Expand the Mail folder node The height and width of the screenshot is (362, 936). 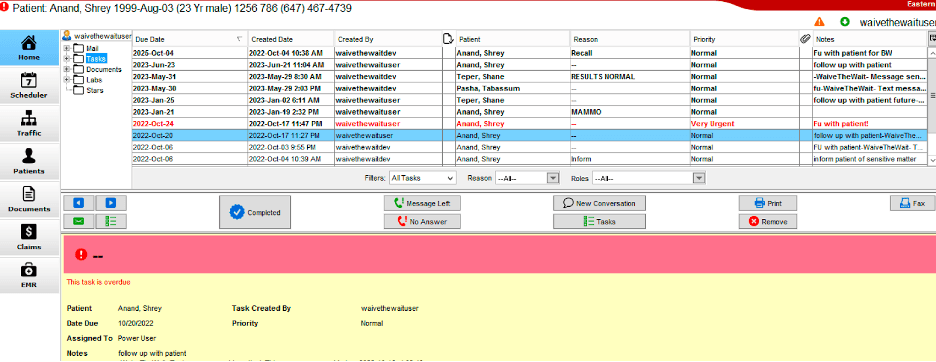(x=66, y=48)
